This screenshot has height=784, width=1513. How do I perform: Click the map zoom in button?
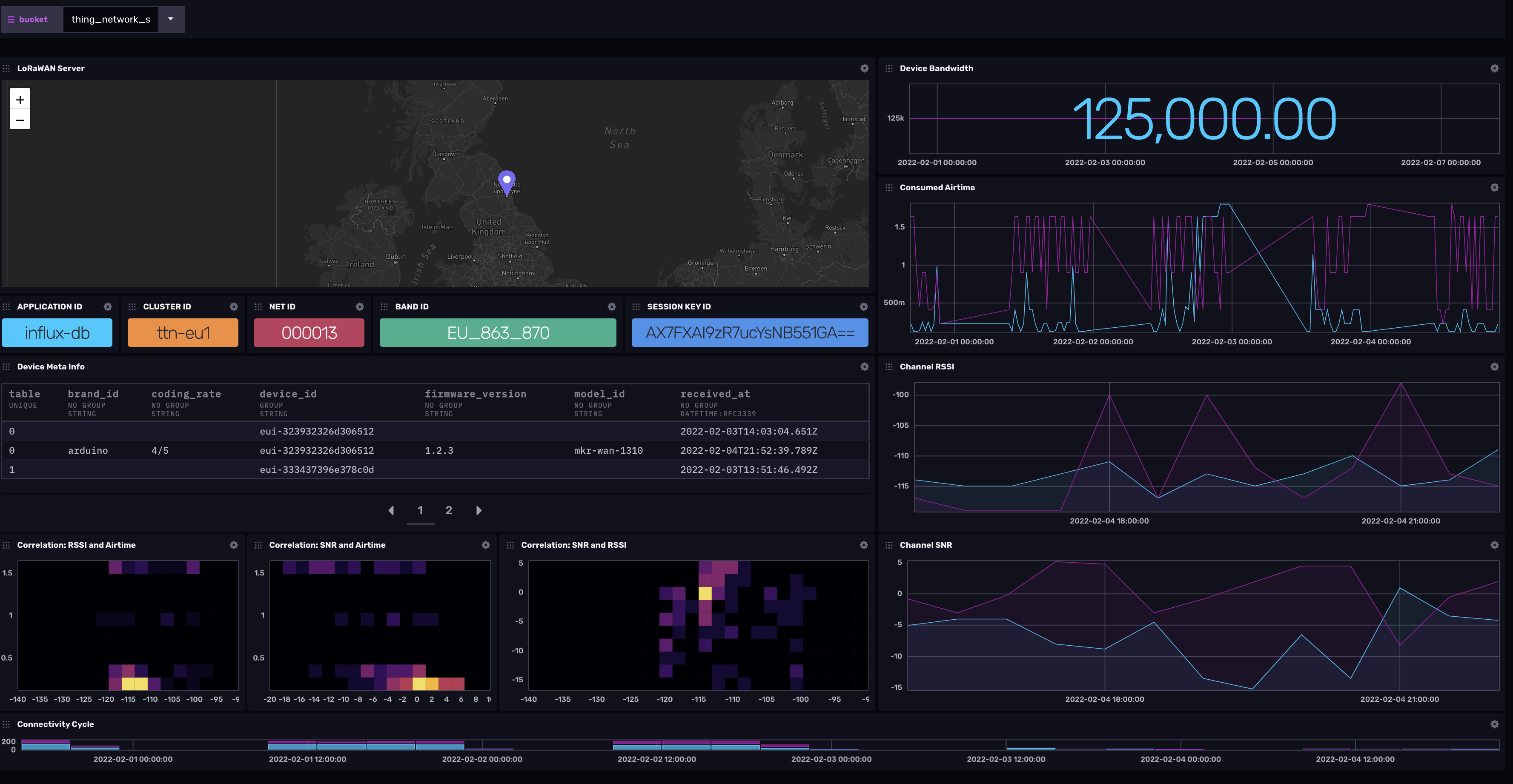pos(19,100)
